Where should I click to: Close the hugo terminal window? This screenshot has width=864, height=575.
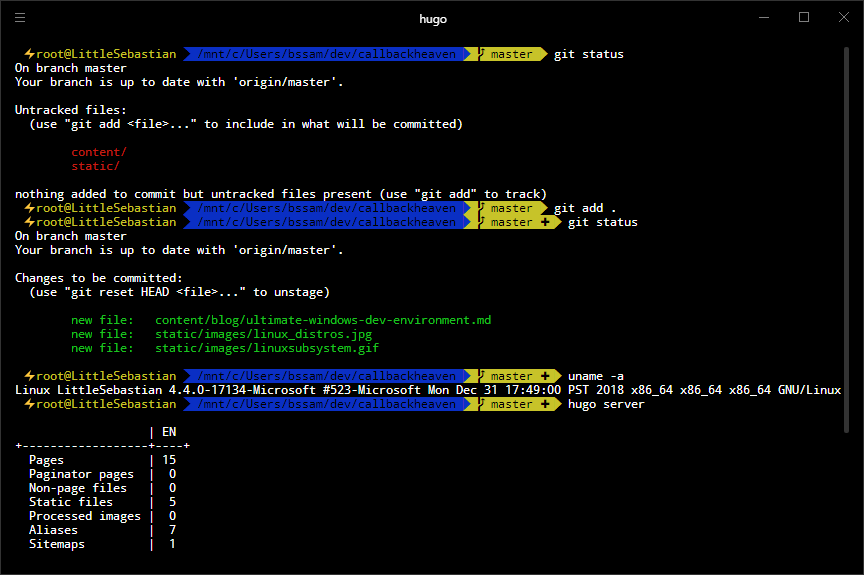coord(844,18)
